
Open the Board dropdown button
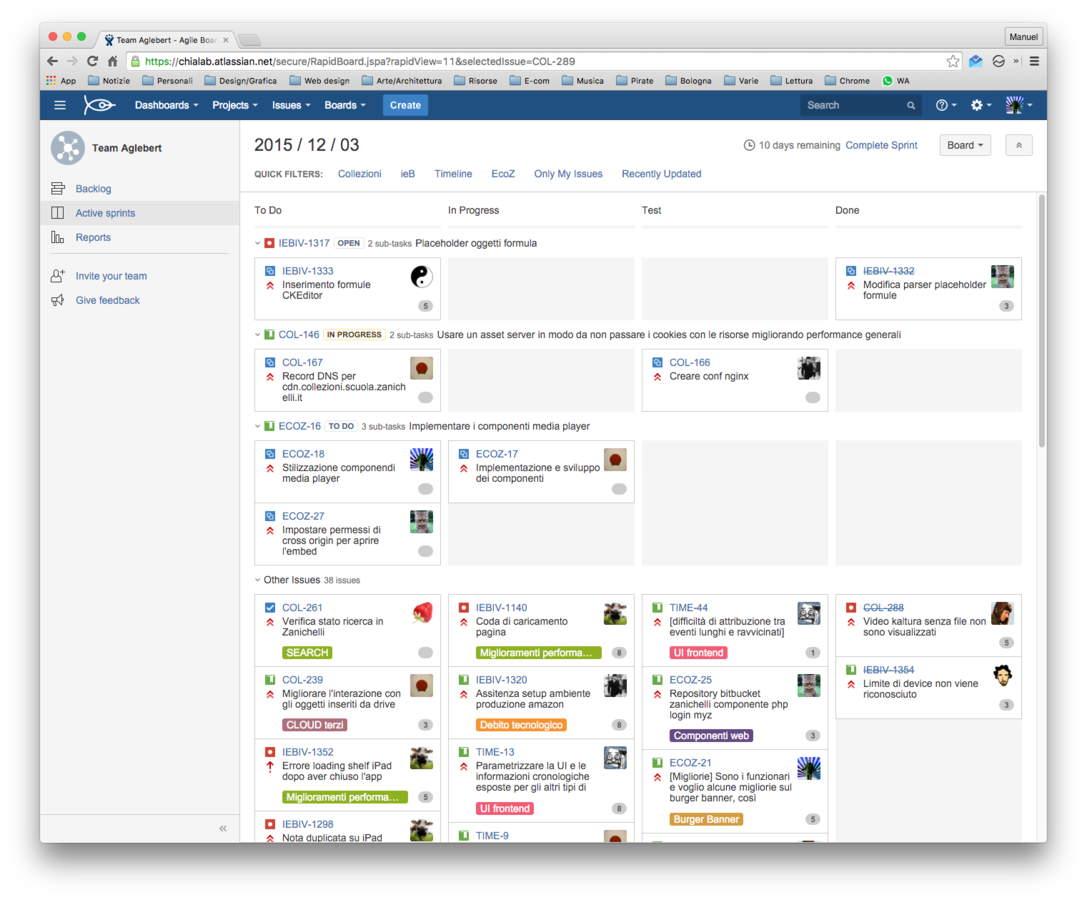965,145
